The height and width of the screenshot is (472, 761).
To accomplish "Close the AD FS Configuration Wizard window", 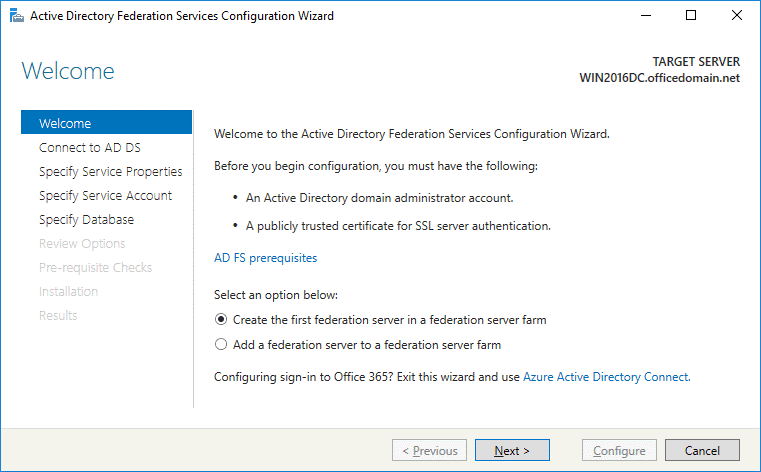I will pyautogui.click(x=737, y=16).
